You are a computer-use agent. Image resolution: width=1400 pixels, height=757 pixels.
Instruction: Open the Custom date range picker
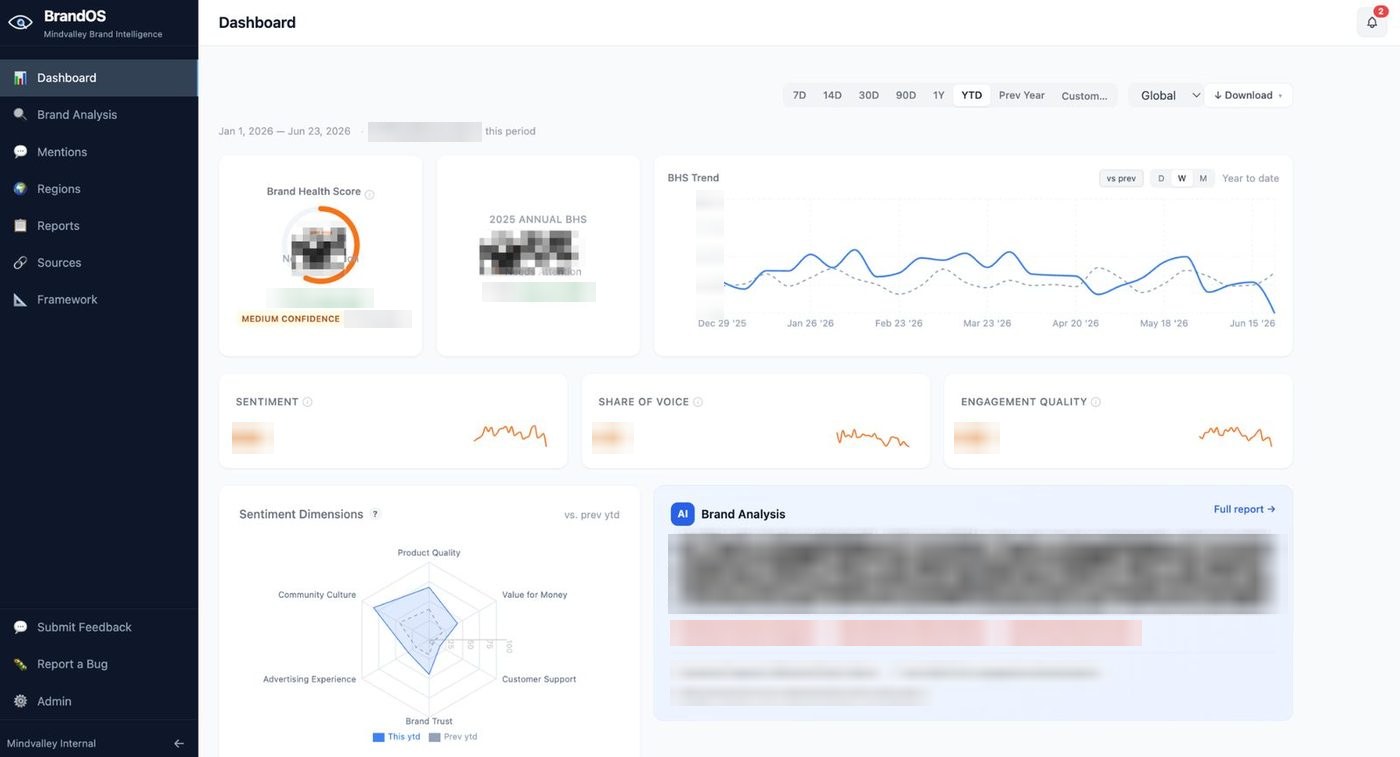1084,95
